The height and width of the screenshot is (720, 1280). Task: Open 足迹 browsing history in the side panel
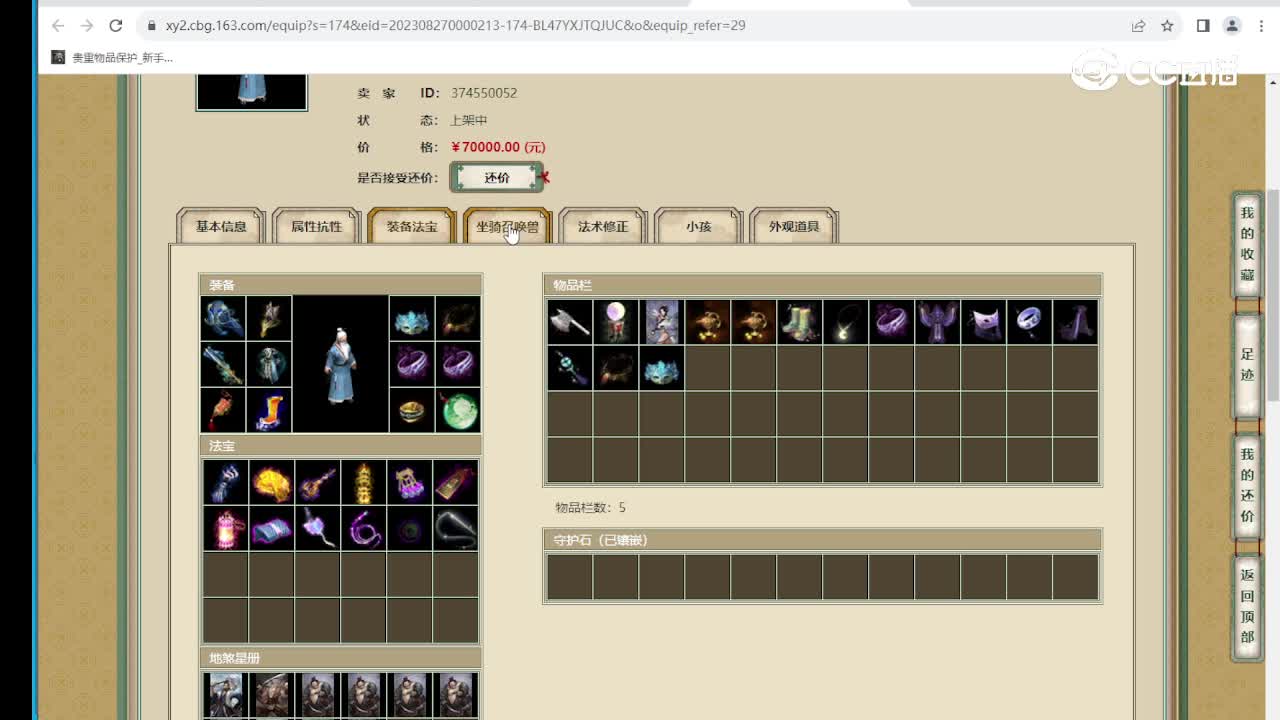coord(1247,365)
